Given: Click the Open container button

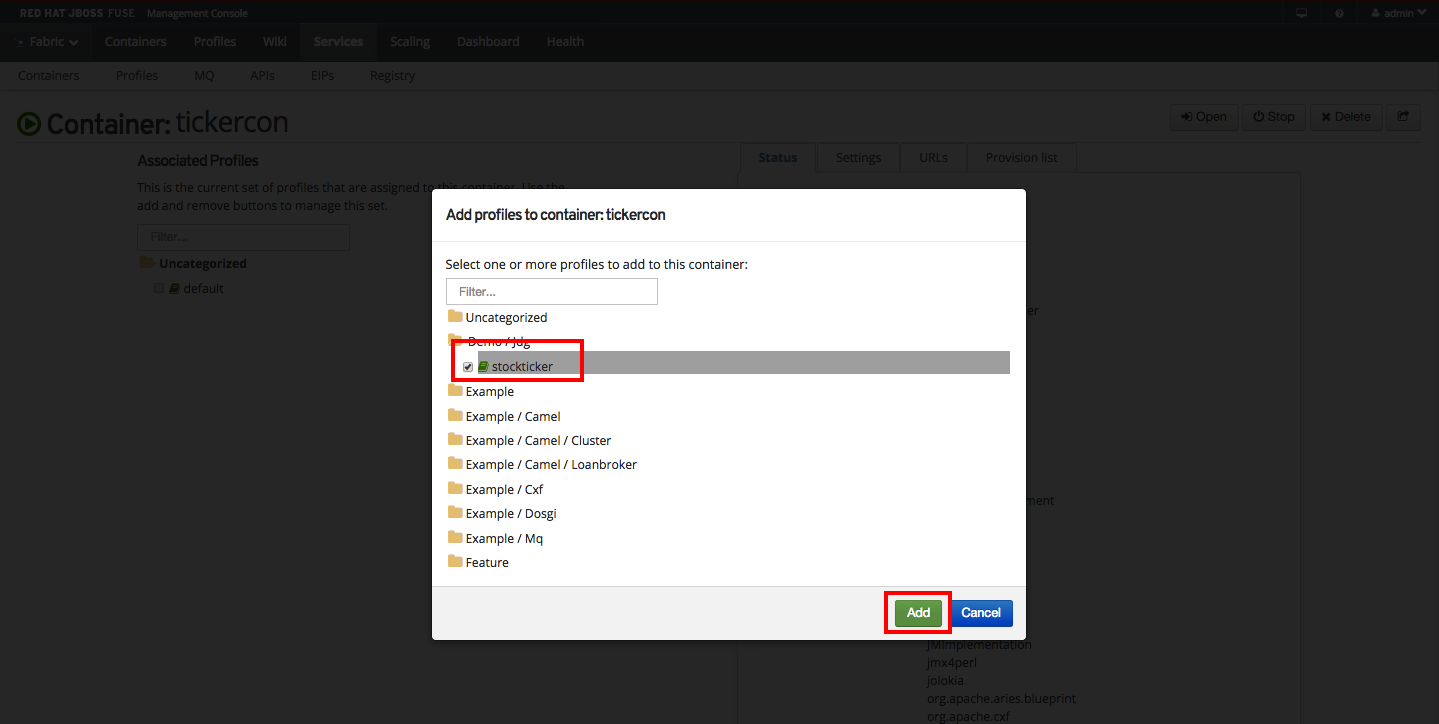Looking at the screenshot, I should 1204,116.
